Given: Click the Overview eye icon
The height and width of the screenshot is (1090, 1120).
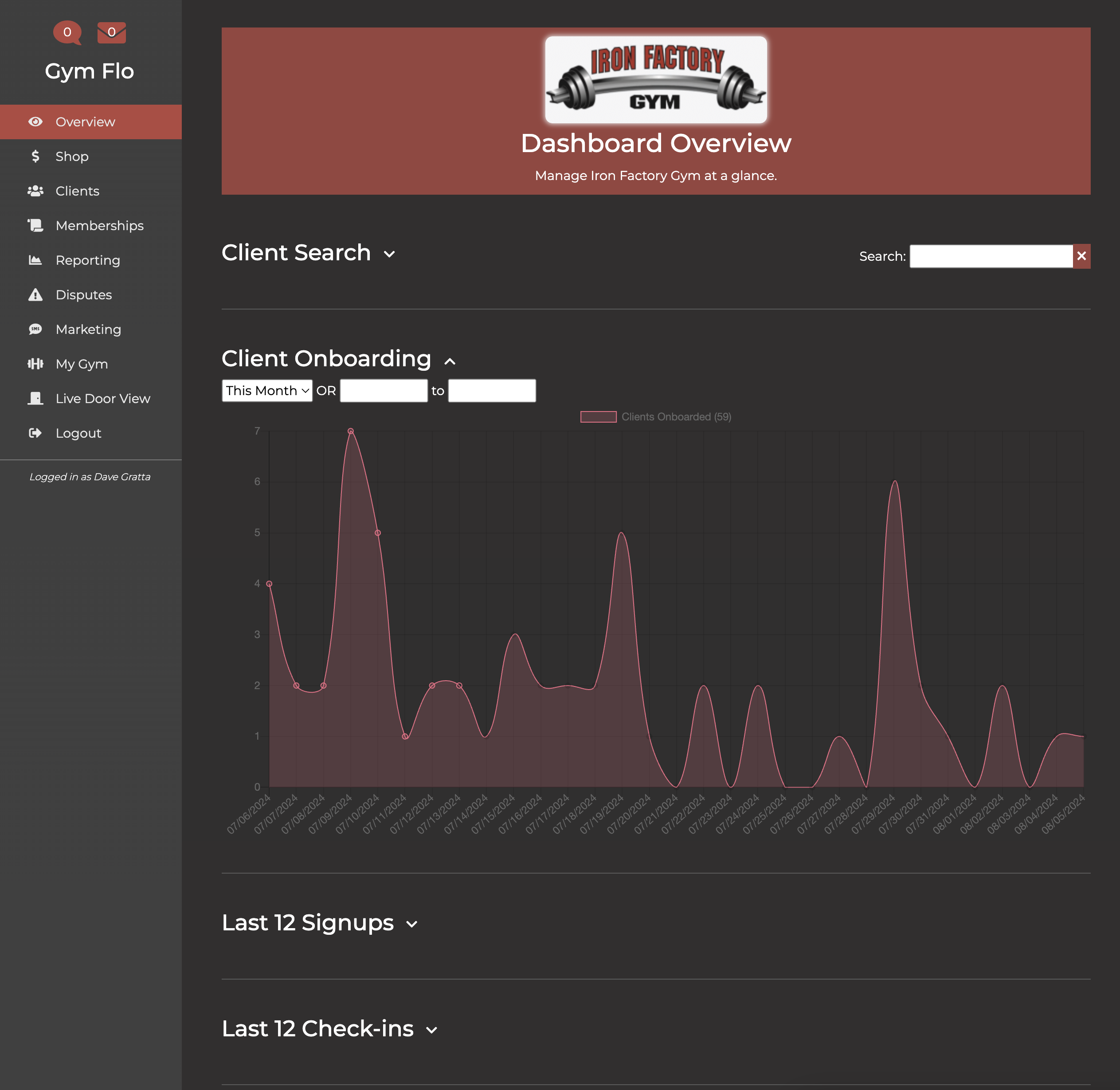Looking at the screenshot, I should (35, 122).
